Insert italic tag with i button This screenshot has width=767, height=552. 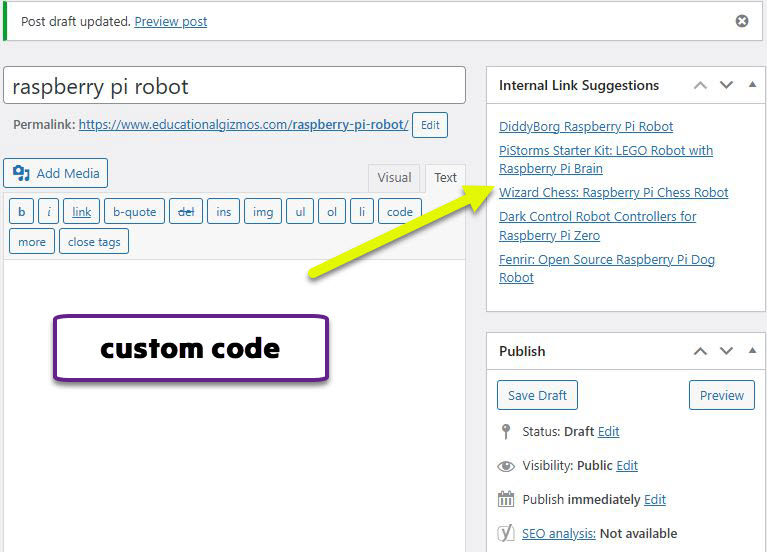(x=49, y=211)
